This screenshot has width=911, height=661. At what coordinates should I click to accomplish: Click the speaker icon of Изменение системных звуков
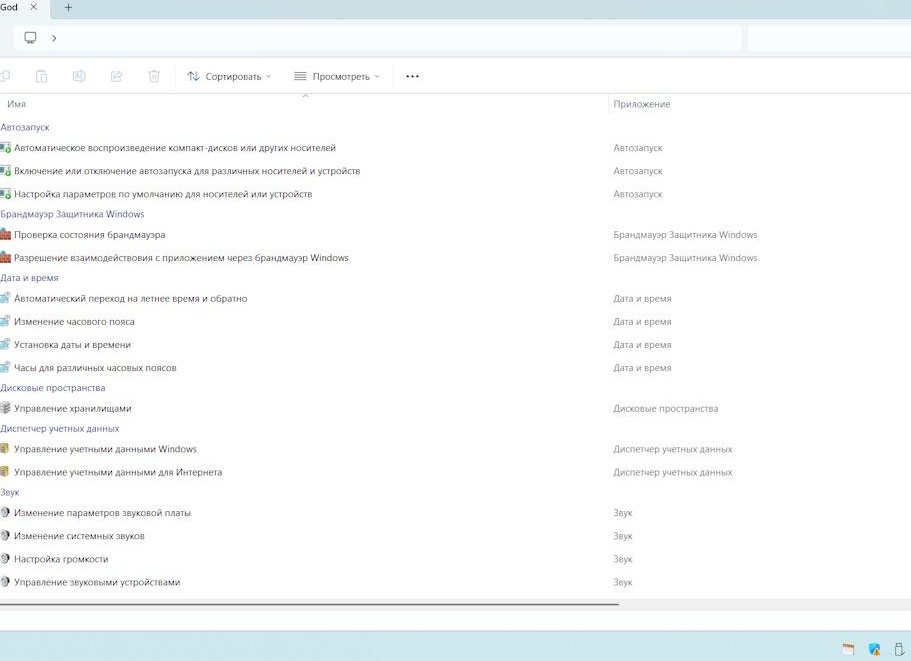5,535
